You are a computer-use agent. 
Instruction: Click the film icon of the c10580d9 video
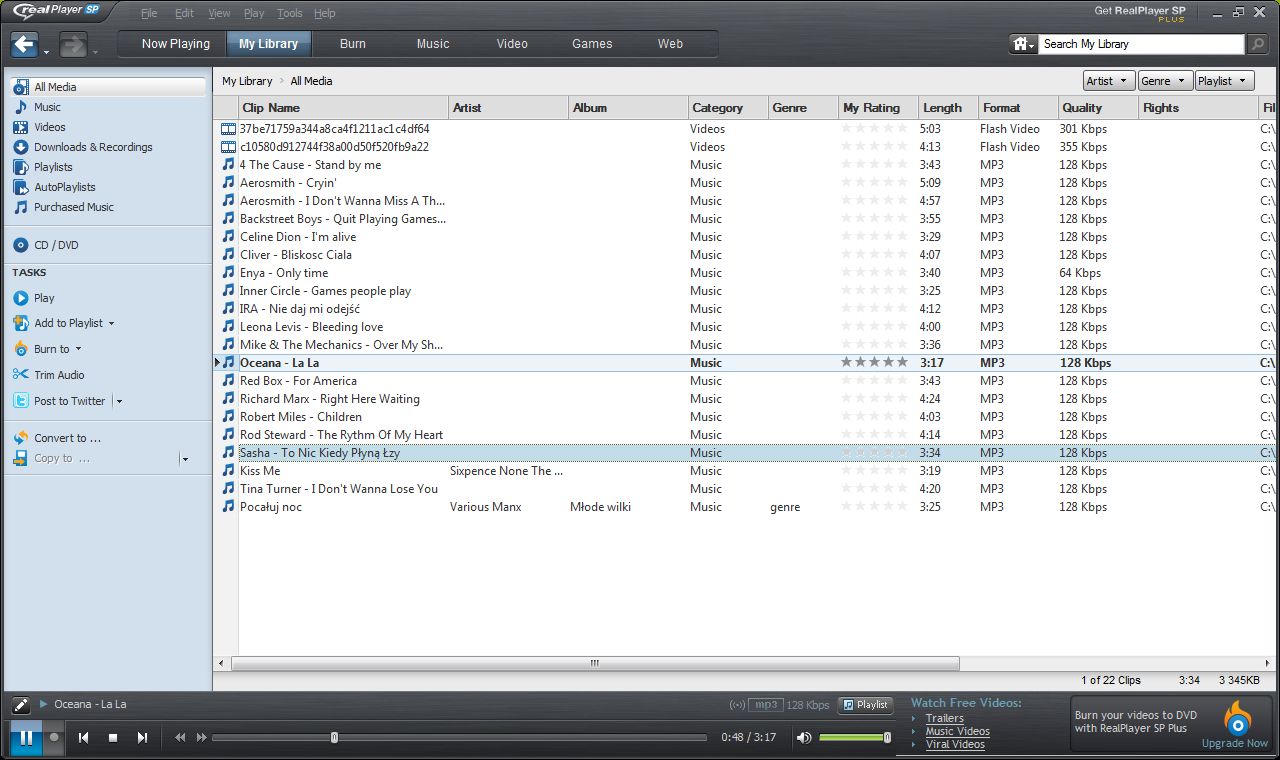pos(228,147)
